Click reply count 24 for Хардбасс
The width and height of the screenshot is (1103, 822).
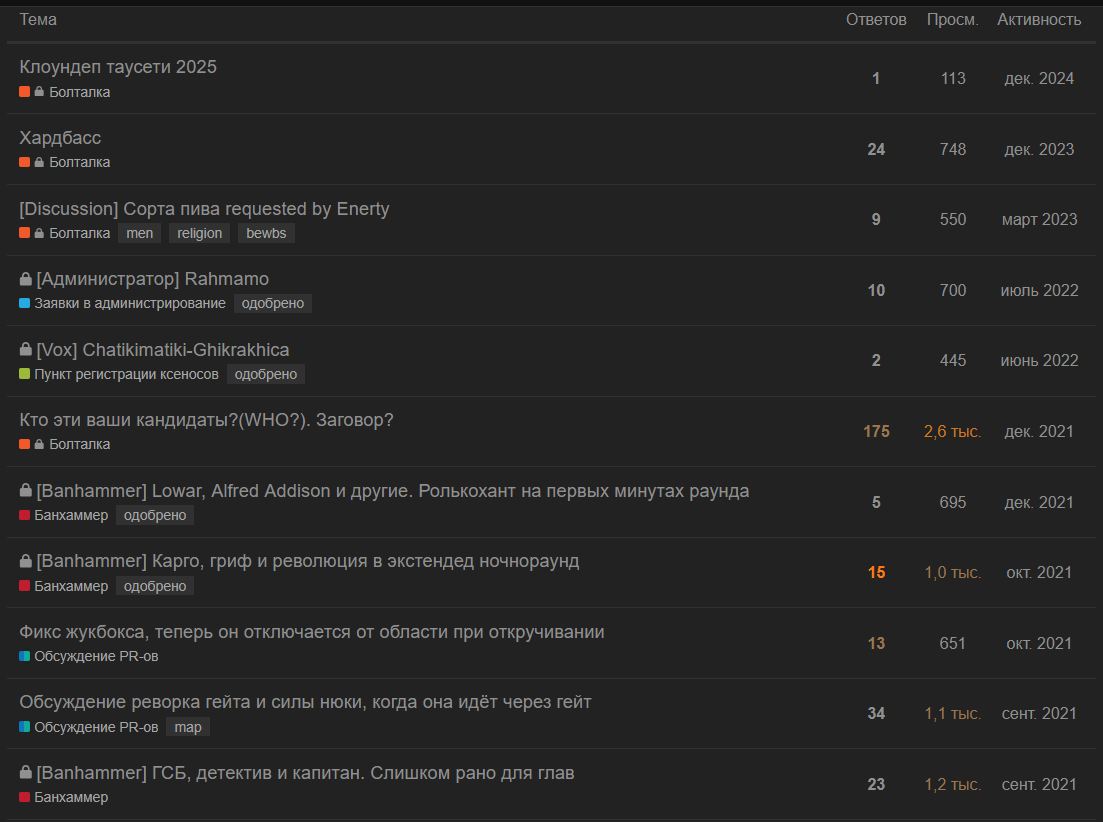coord(876,150)
